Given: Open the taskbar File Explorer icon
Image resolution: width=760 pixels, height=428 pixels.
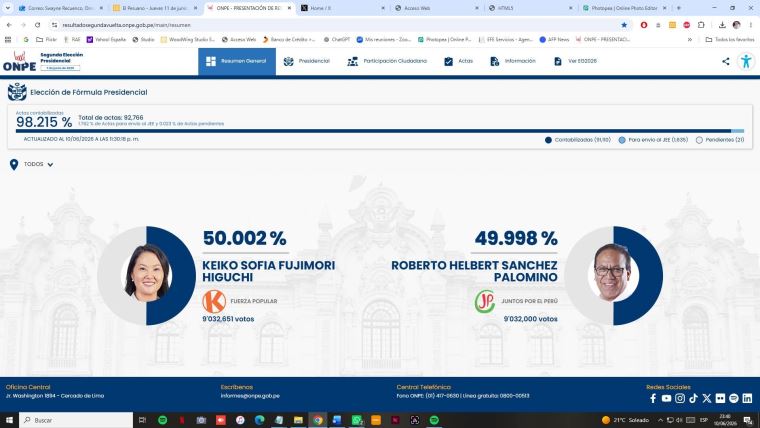Looking at the screenshot, I should pyautogui.click(x=298, y=420).
